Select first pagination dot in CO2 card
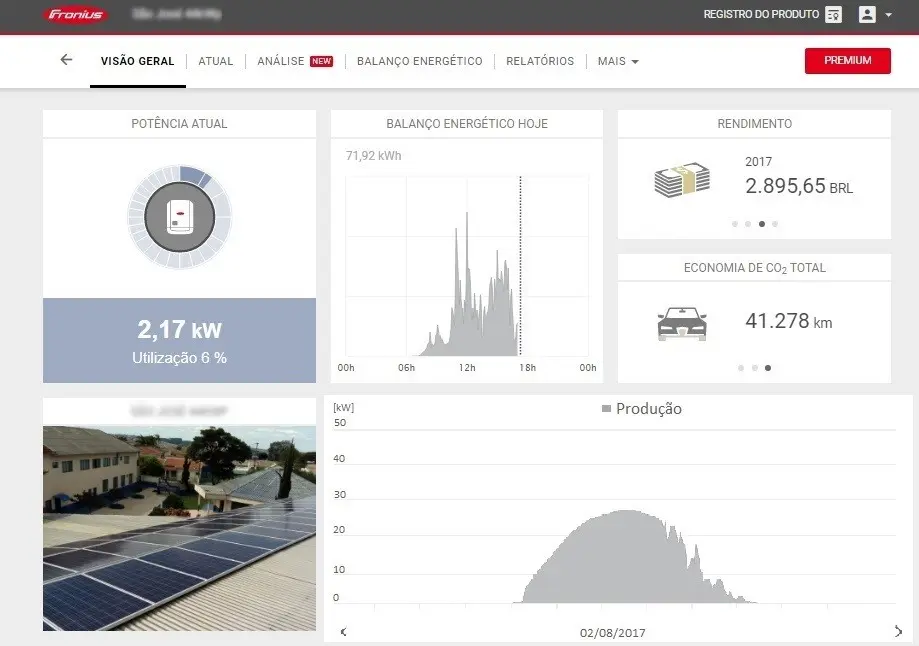The height and width of the screenshot is (646, 919). point(741,368)
